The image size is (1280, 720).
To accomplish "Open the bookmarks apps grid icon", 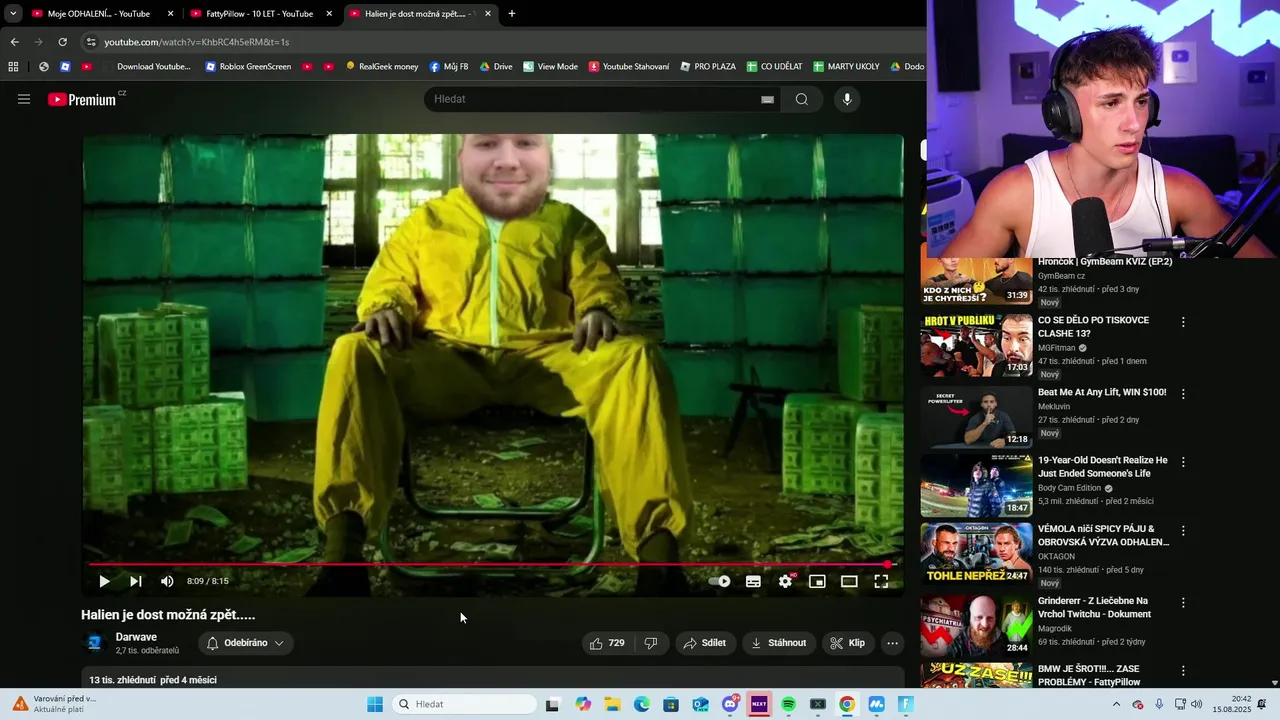I will pyautogui.click(x=13, y=67).
